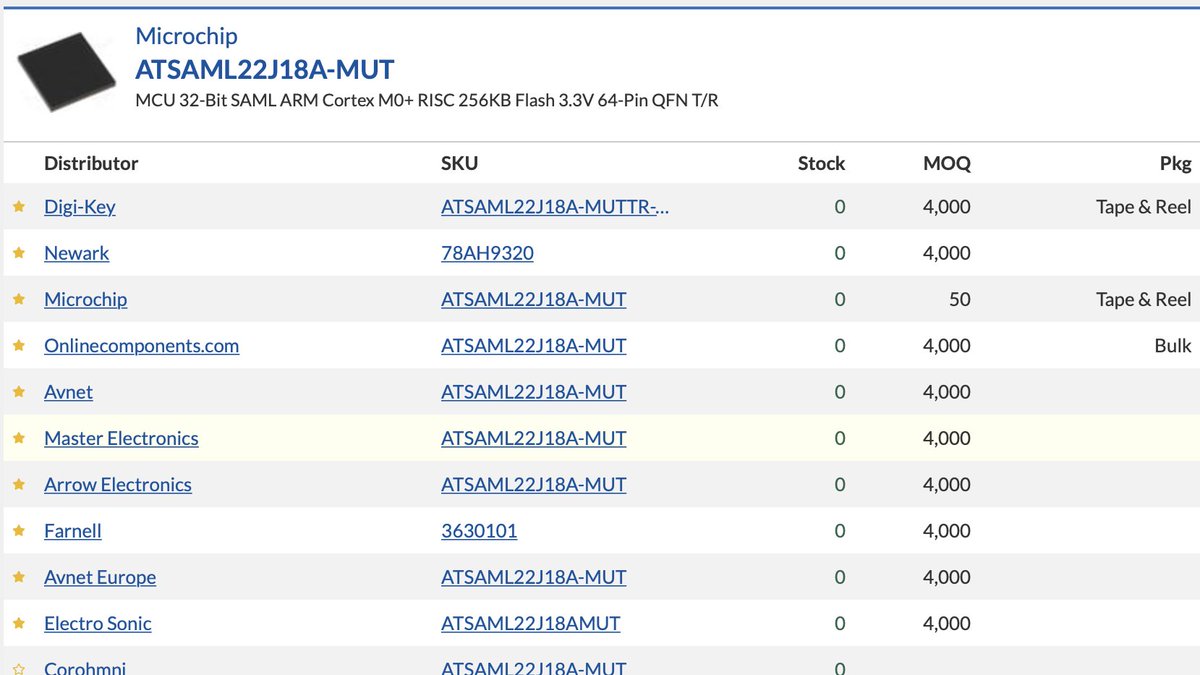
Task: Click the chip product thumbnail image
Action: click(x=67, y=72)
